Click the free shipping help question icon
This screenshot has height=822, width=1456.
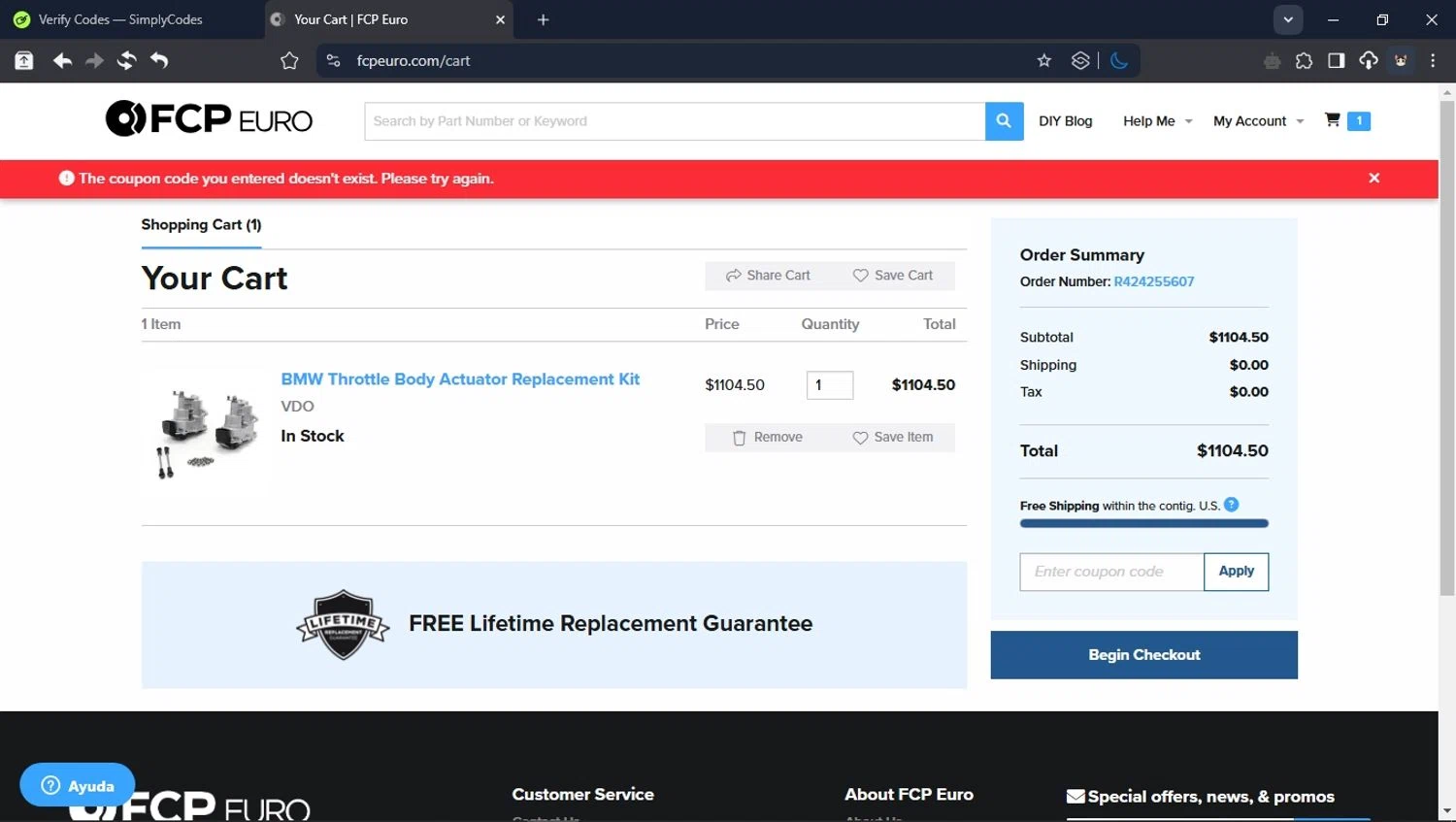click(1231, 505)
